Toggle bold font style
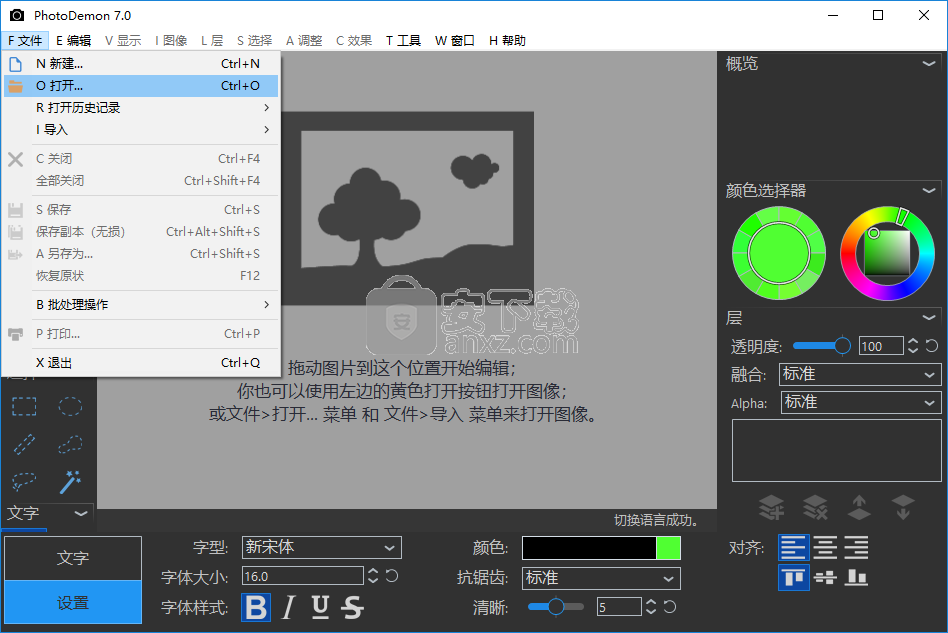Image resolution: width=948 pixels, height=633 pixels. point(256,607)
